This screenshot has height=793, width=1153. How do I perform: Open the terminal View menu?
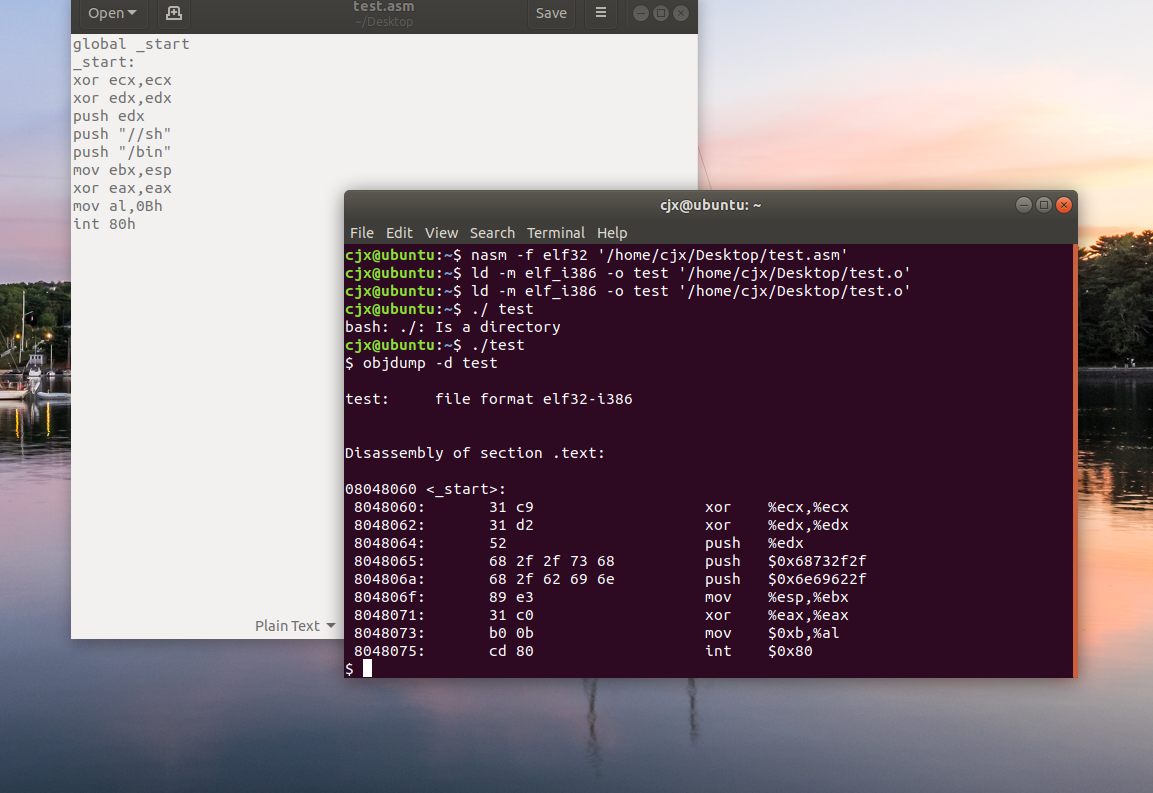[441, 232]
